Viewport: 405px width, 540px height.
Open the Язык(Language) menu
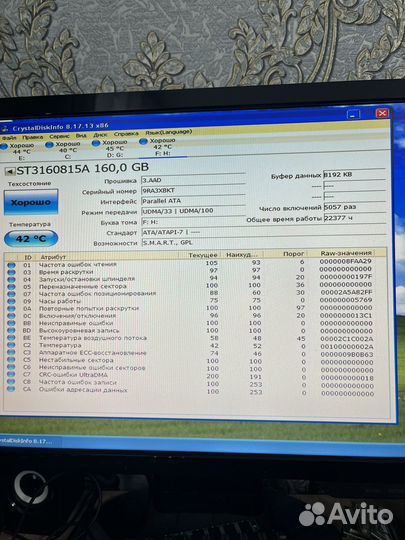click(168, 132)
